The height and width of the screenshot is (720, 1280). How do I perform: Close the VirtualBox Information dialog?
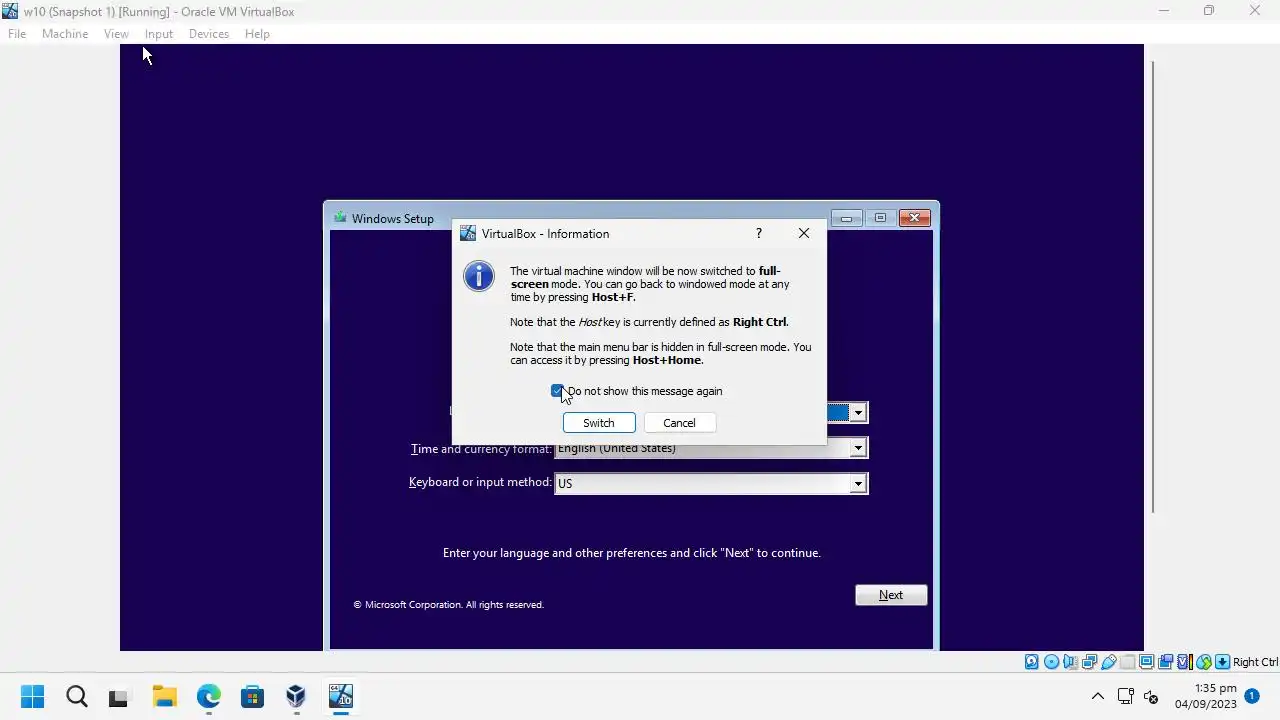click(x=804, y=233)
